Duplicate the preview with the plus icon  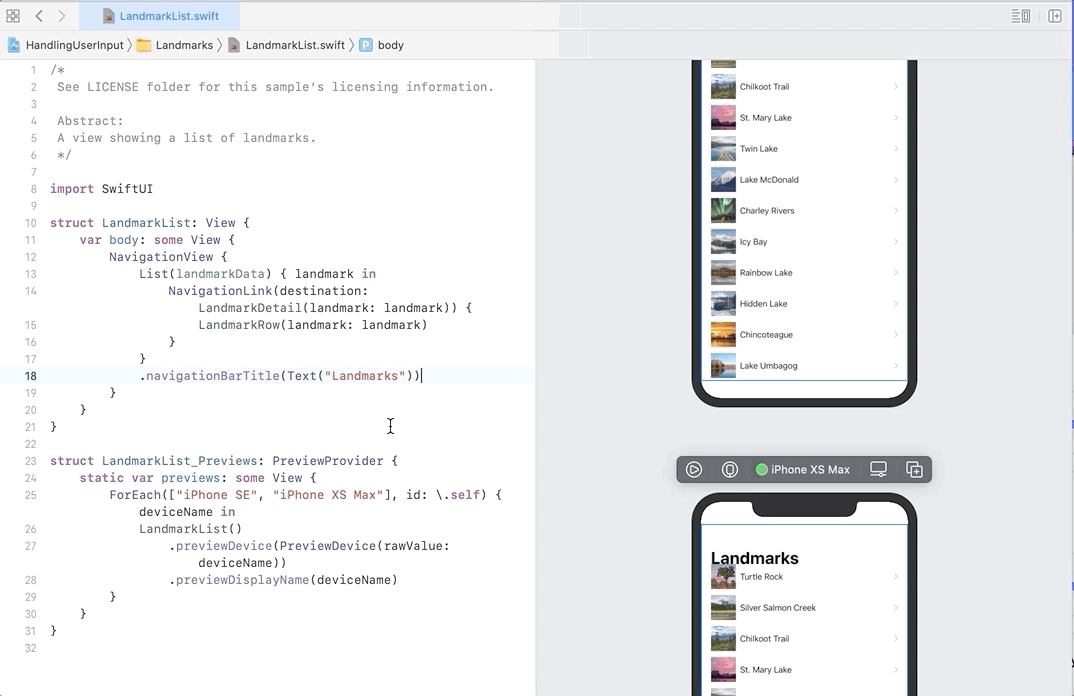coord(914,469)
